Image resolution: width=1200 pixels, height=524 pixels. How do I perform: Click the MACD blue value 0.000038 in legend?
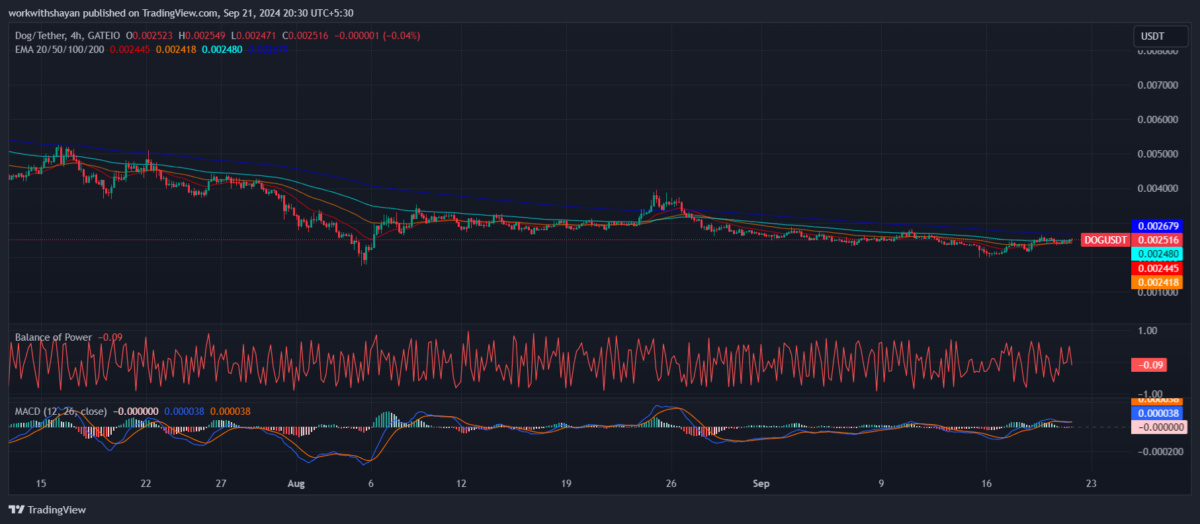coord(184,411)
